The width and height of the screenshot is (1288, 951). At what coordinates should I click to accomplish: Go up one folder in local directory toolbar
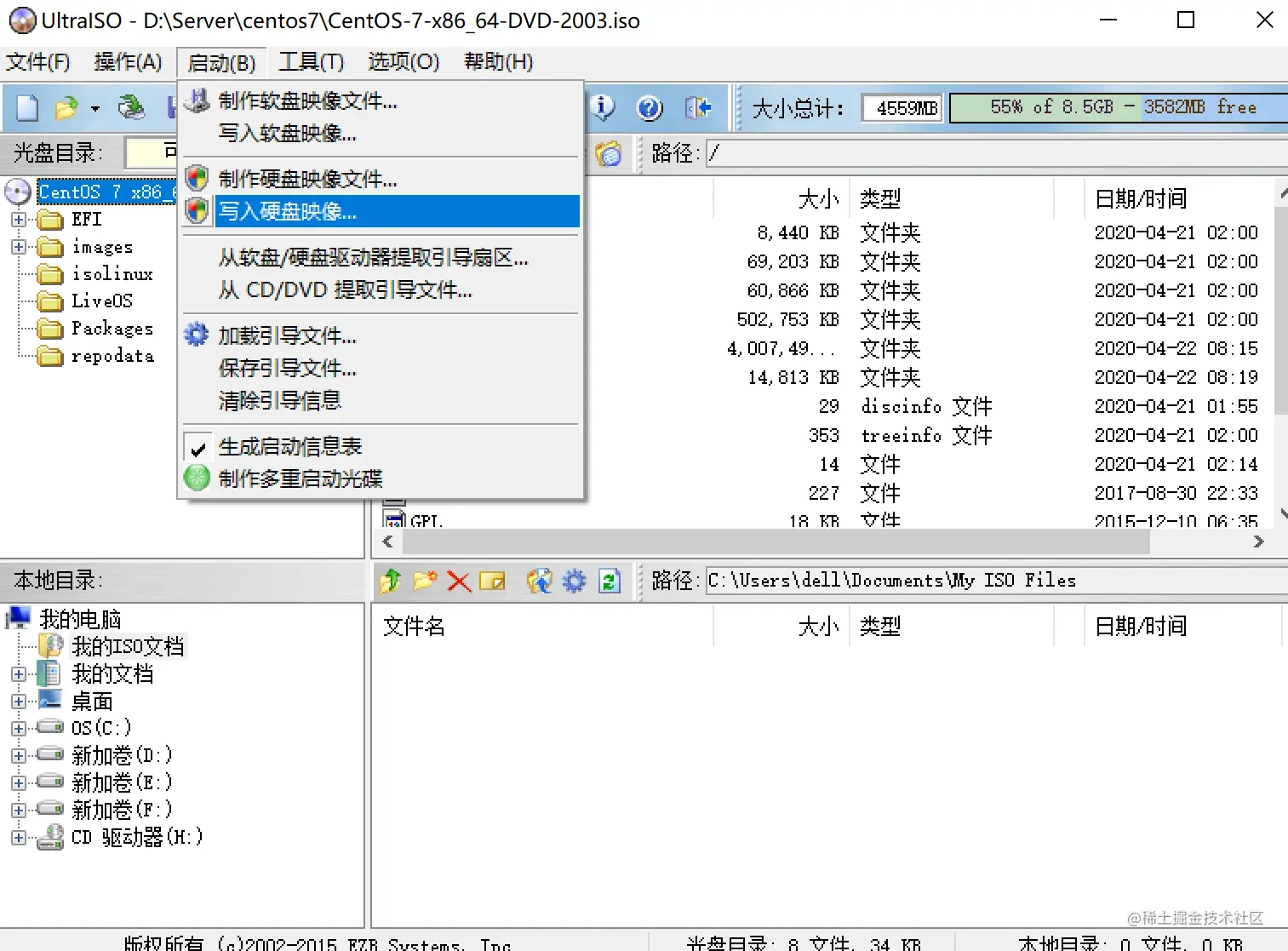[391, 581]
